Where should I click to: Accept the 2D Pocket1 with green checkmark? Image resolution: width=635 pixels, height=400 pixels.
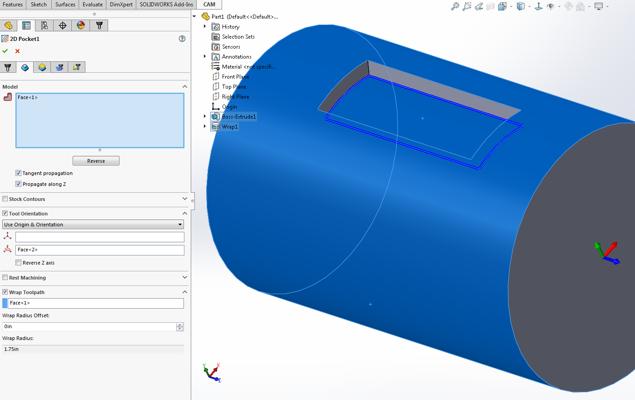6,51
